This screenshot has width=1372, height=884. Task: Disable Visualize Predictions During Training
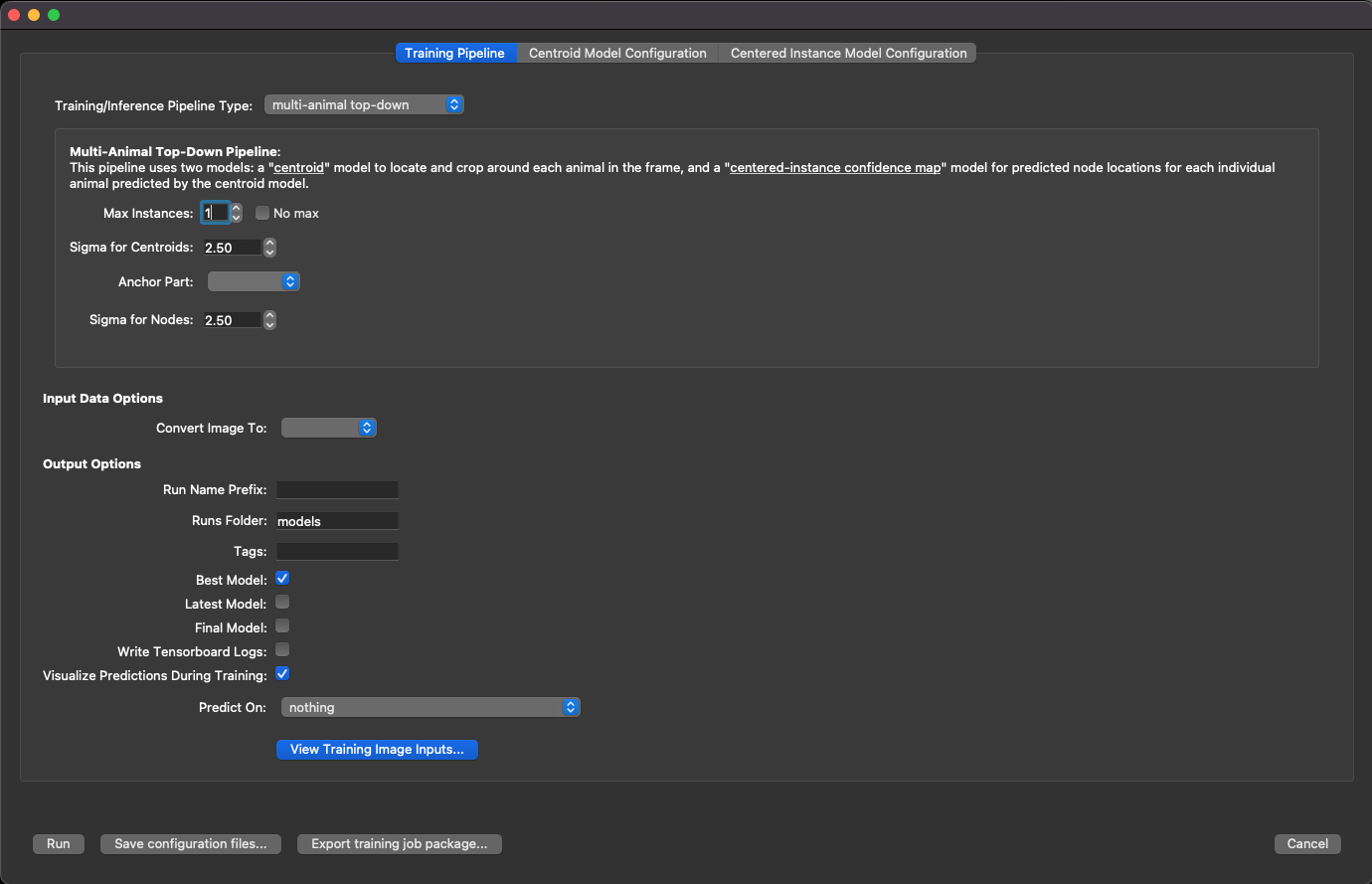point(282,674)
